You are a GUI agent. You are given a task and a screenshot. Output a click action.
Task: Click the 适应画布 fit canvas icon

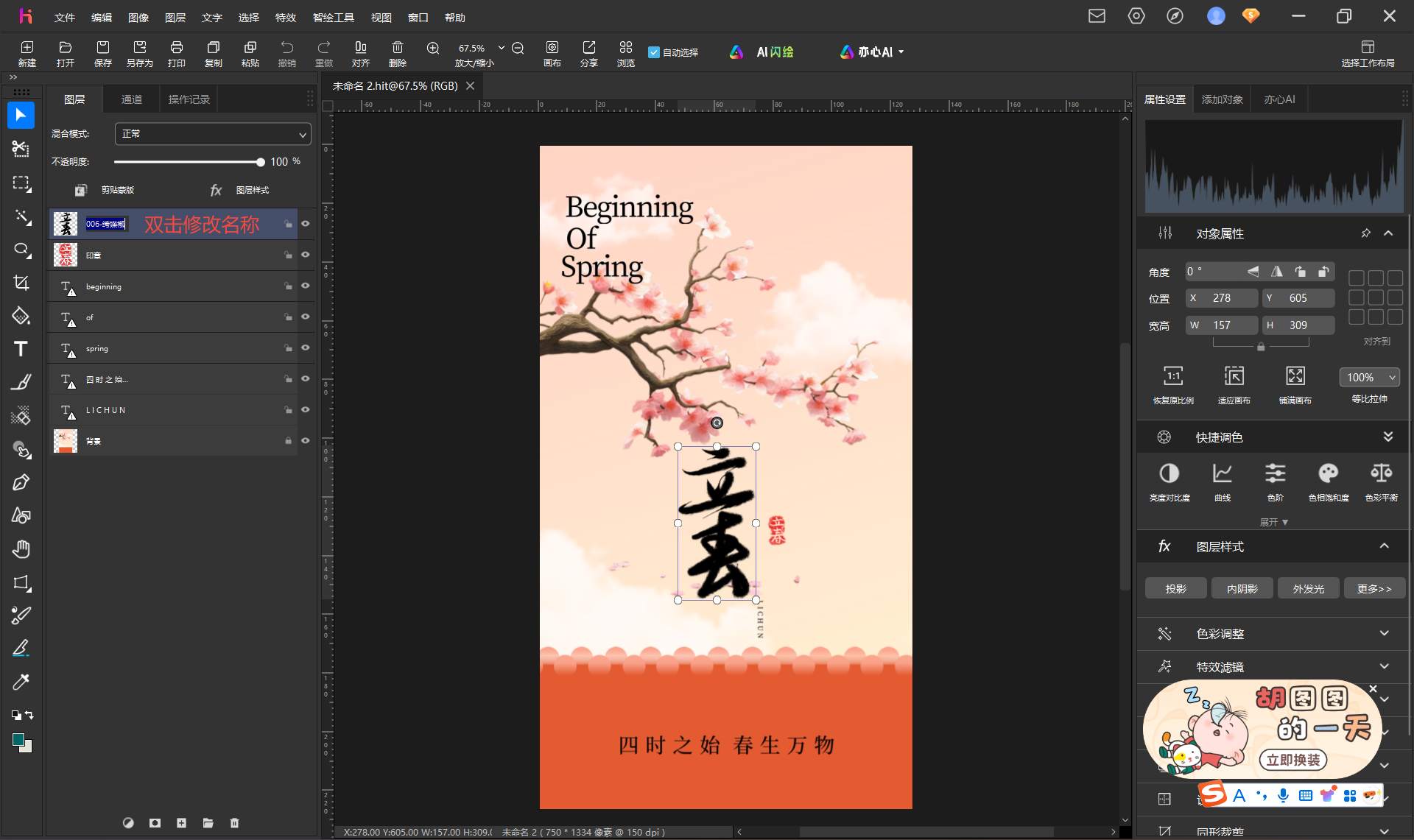coord(1234,385)
